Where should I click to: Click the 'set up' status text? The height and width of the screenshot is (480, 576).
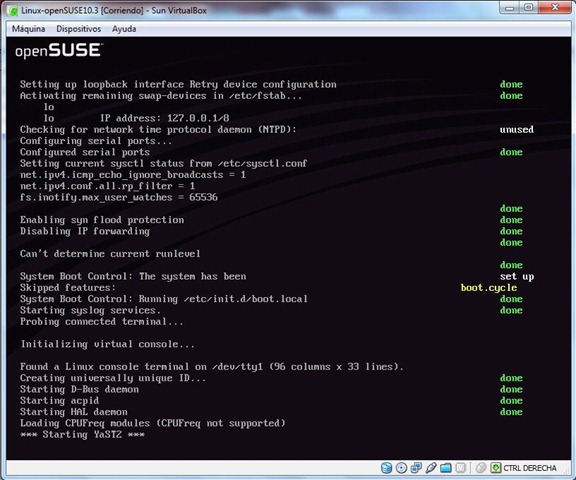[x=517, y=277]
